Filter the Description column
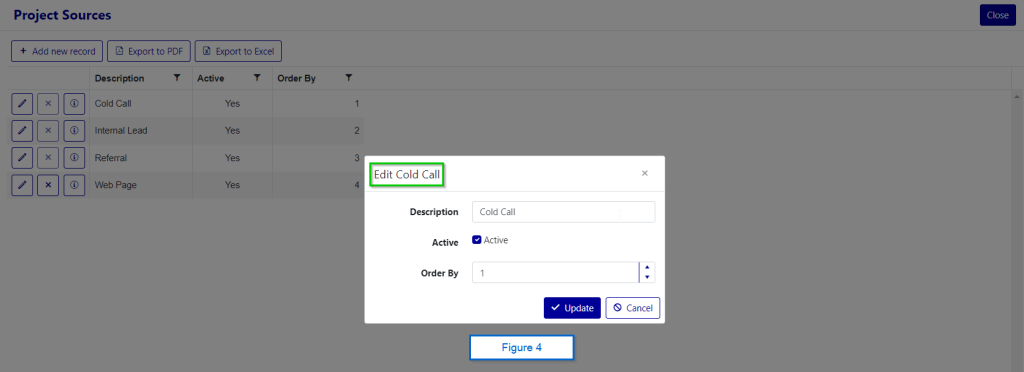Screen dimensions: 1024x372 tap(177, 78)
